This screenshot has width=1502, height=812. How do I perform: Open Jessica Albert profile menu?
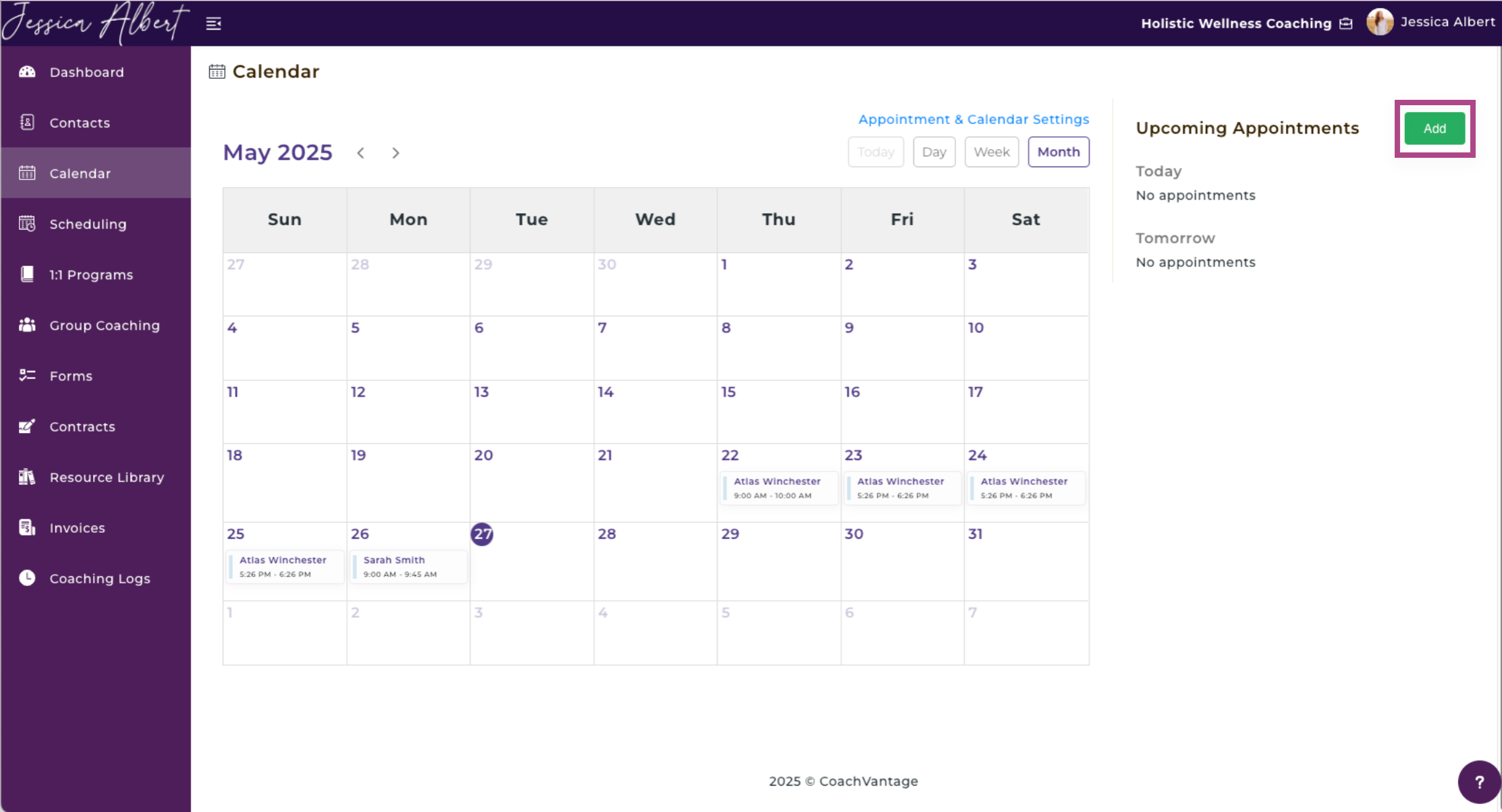coord(1432,22)
